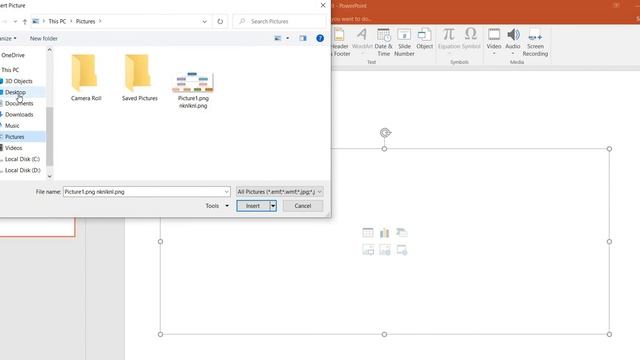This screenshot has height=360, width=640.
Task: Click the navigation pane scroll down arrow
Action: (x=50, y=176)
